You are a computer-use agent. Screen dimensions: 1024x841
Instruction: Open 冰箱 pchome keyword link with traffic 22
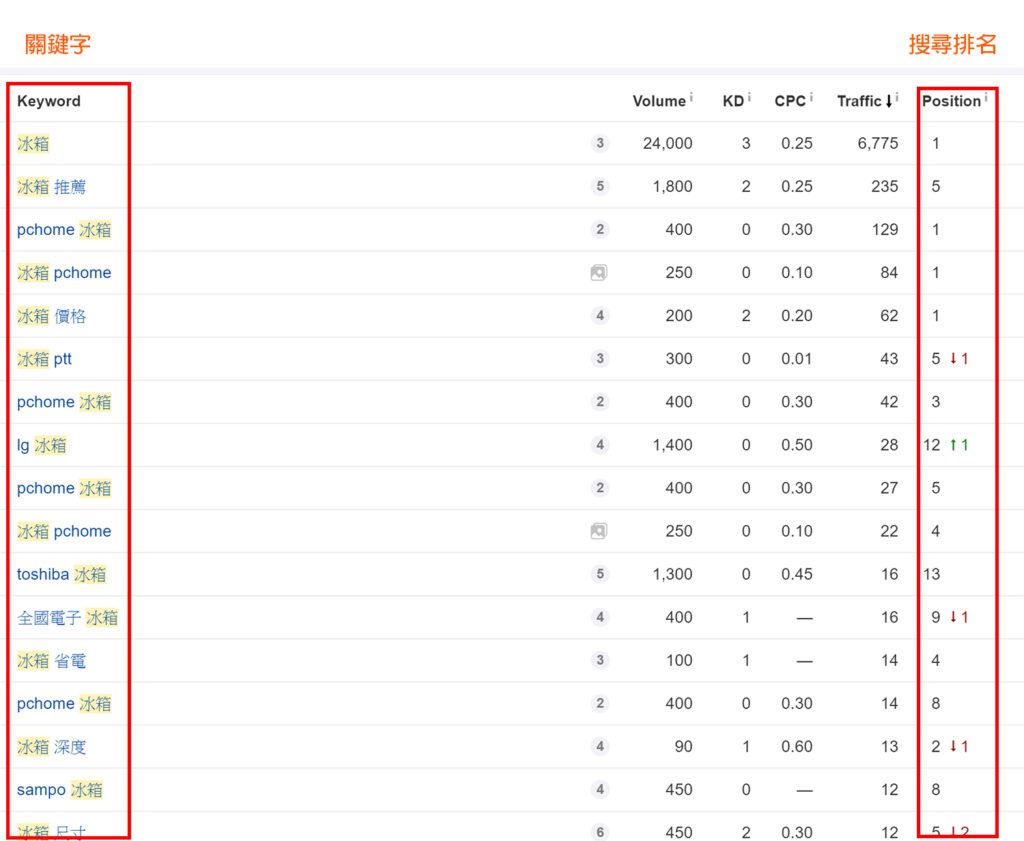click(64, 532)
